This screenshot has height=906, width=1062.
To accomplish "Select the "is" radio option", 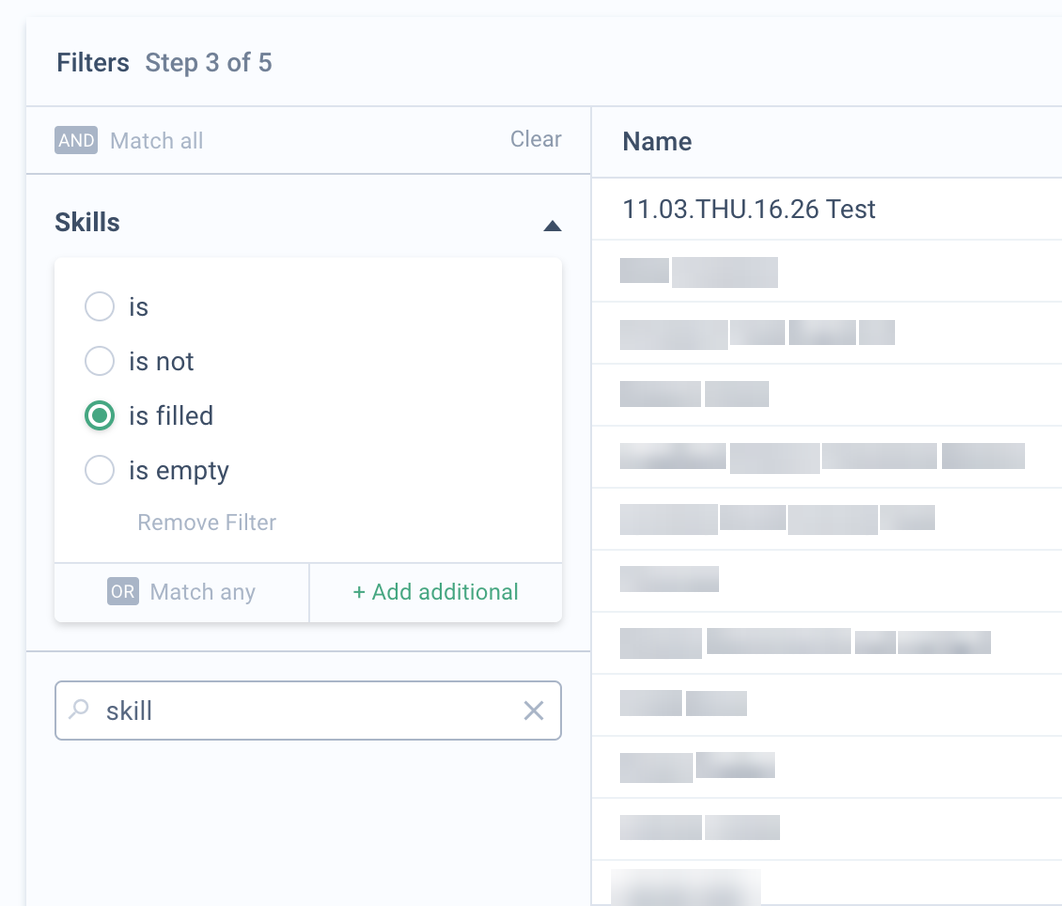I will click(100, 306).
